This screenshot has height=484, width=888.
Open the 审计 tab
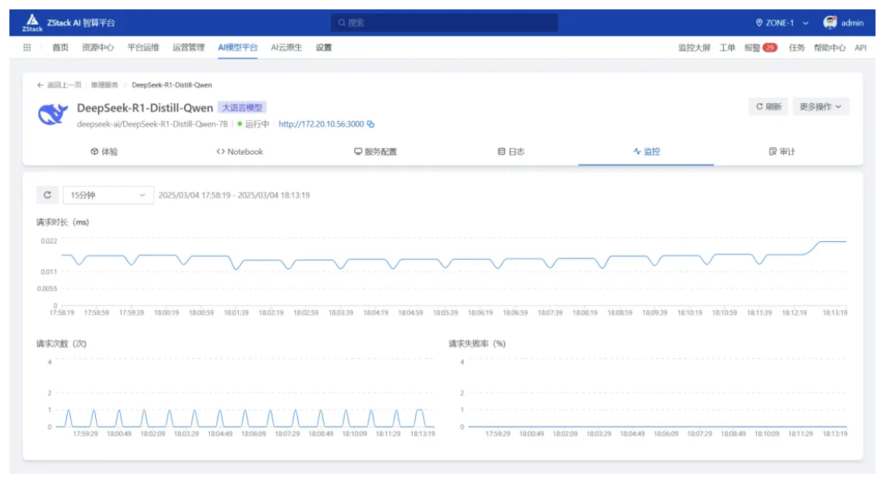[782, 152]
